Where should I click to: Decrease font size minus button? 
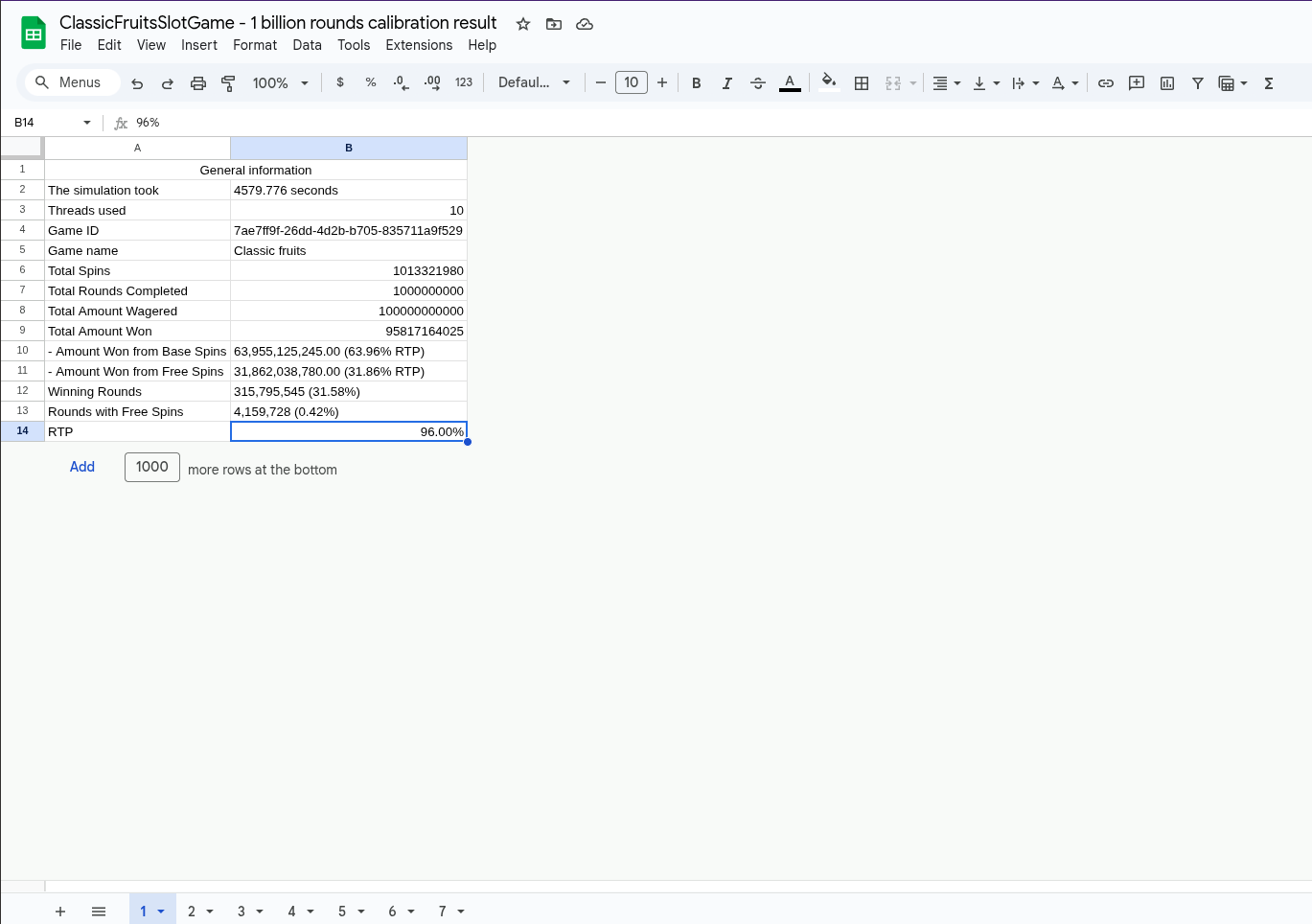(601, 82)
